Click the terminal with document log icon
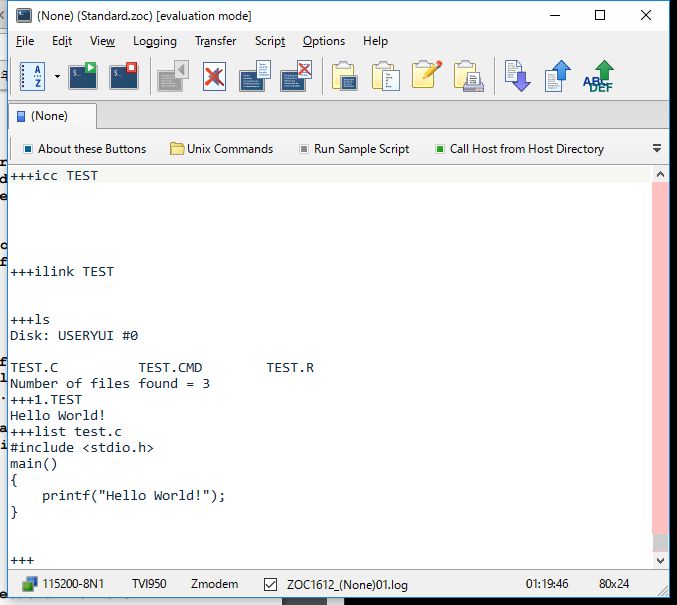The height and width of the screenshot is (605, 677). click(x=255, y=76)
